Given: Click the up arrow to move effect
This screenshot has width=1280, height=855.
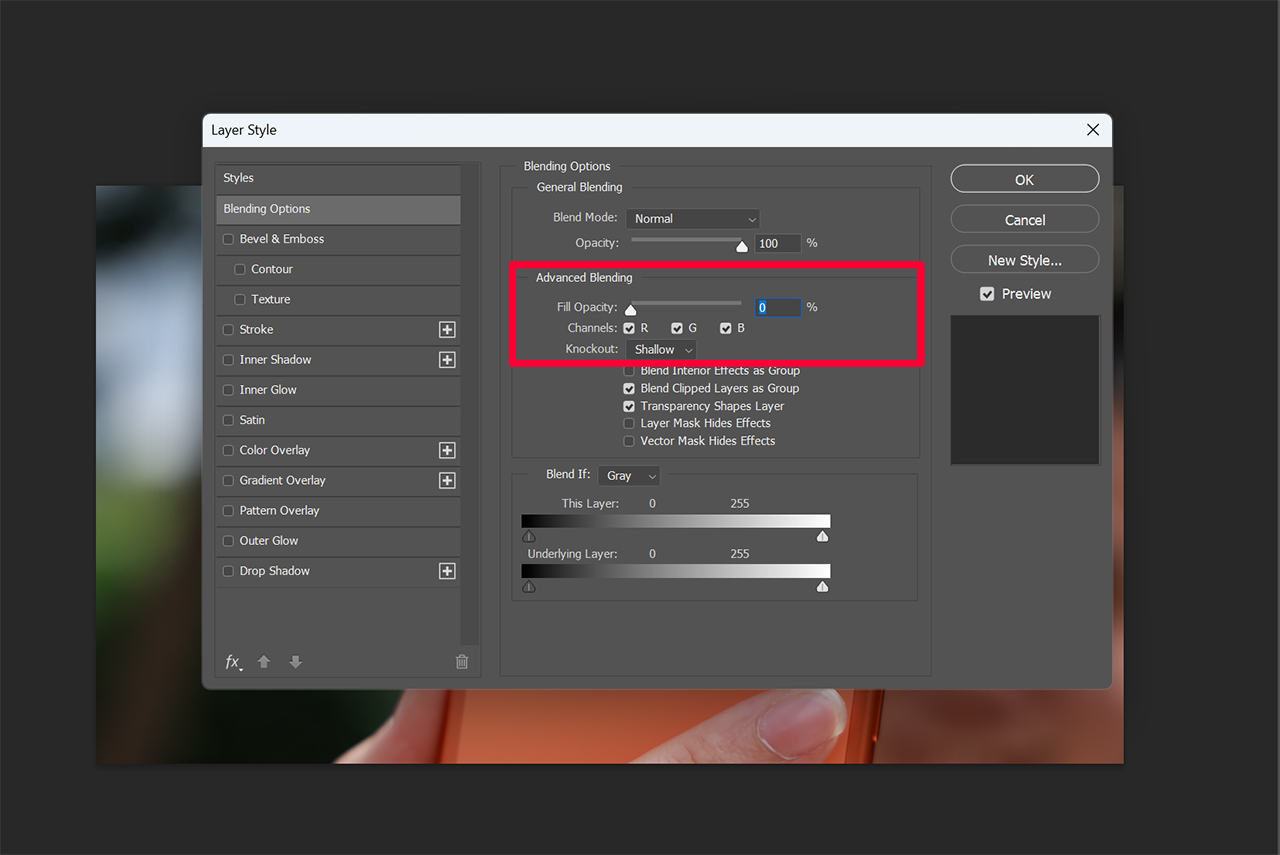Looking at the screenshot, I should (x=263, y=661).
